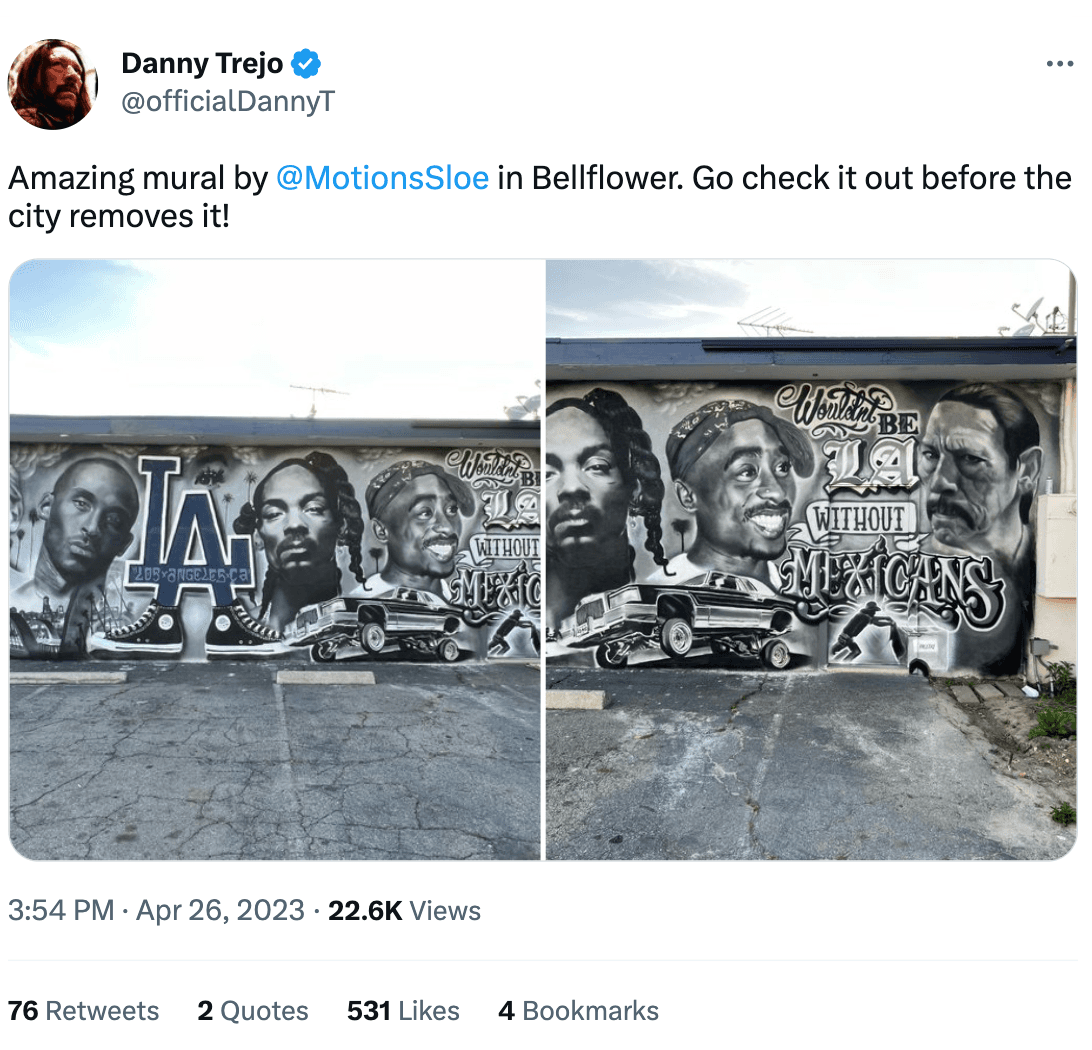
Task: Click the 4 Bookmarks count
Action: tap(578, 1011)
